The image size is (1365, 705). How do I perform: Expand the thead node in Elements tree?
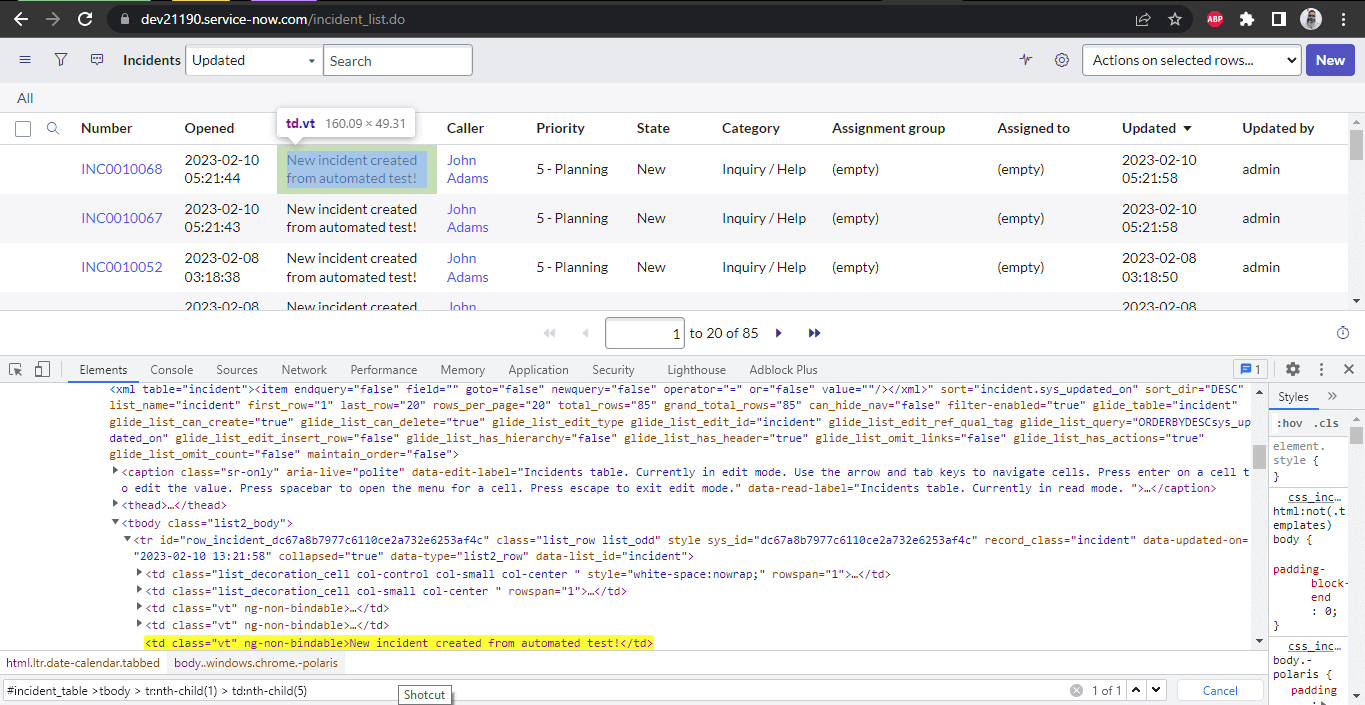116,505
